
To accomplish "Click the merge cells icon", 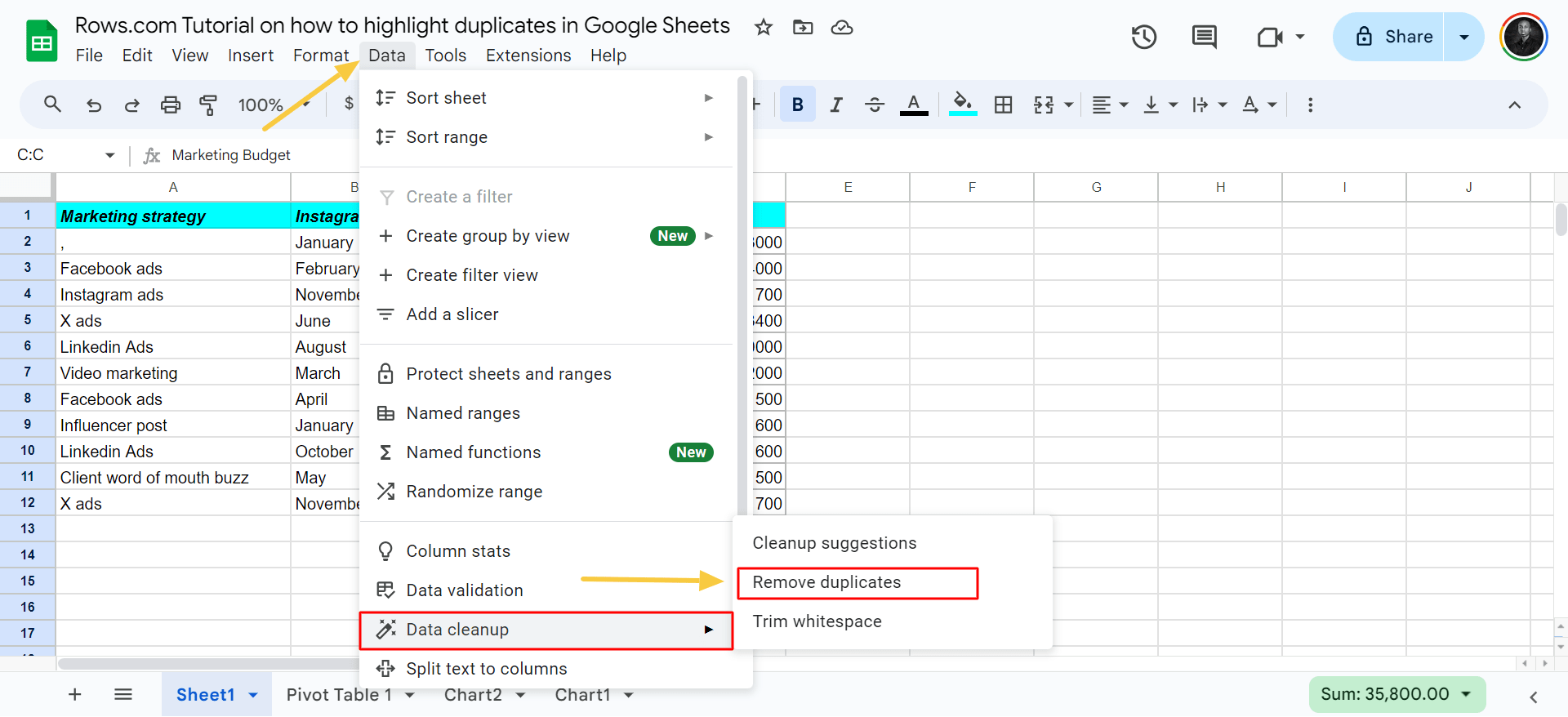I will (1044, 105).
